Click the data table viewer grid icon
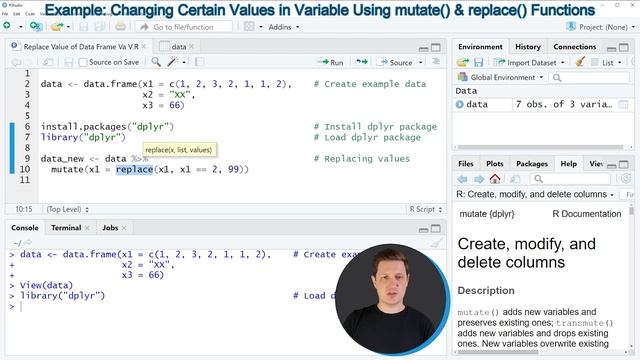The image size is (640, 360). [x=623, y=104]
